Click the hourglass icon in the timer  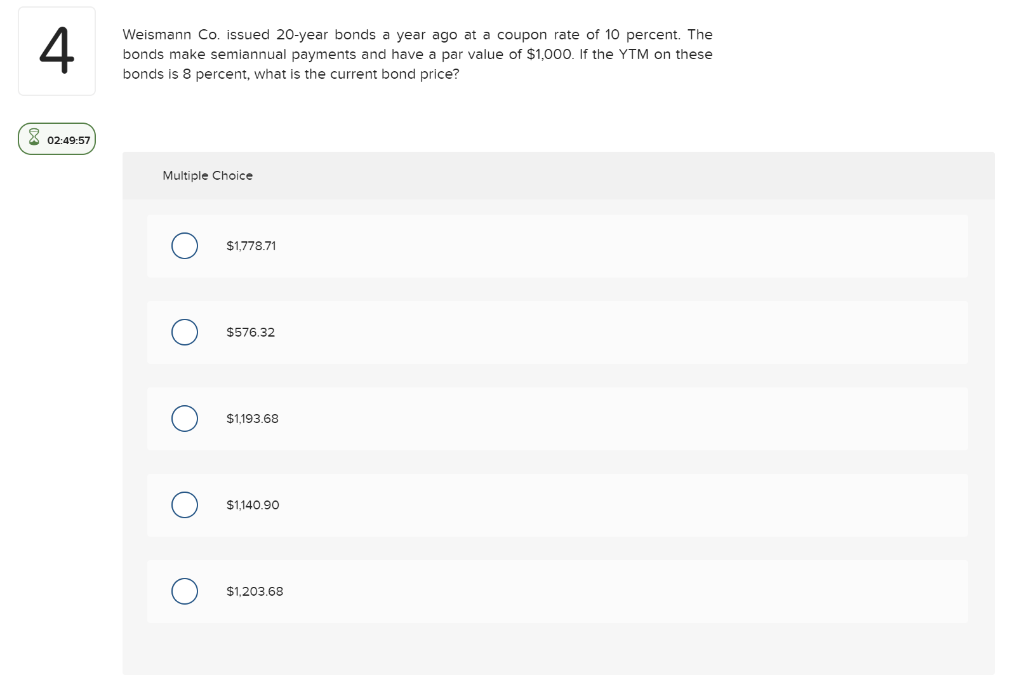click(x=33, y=140)
